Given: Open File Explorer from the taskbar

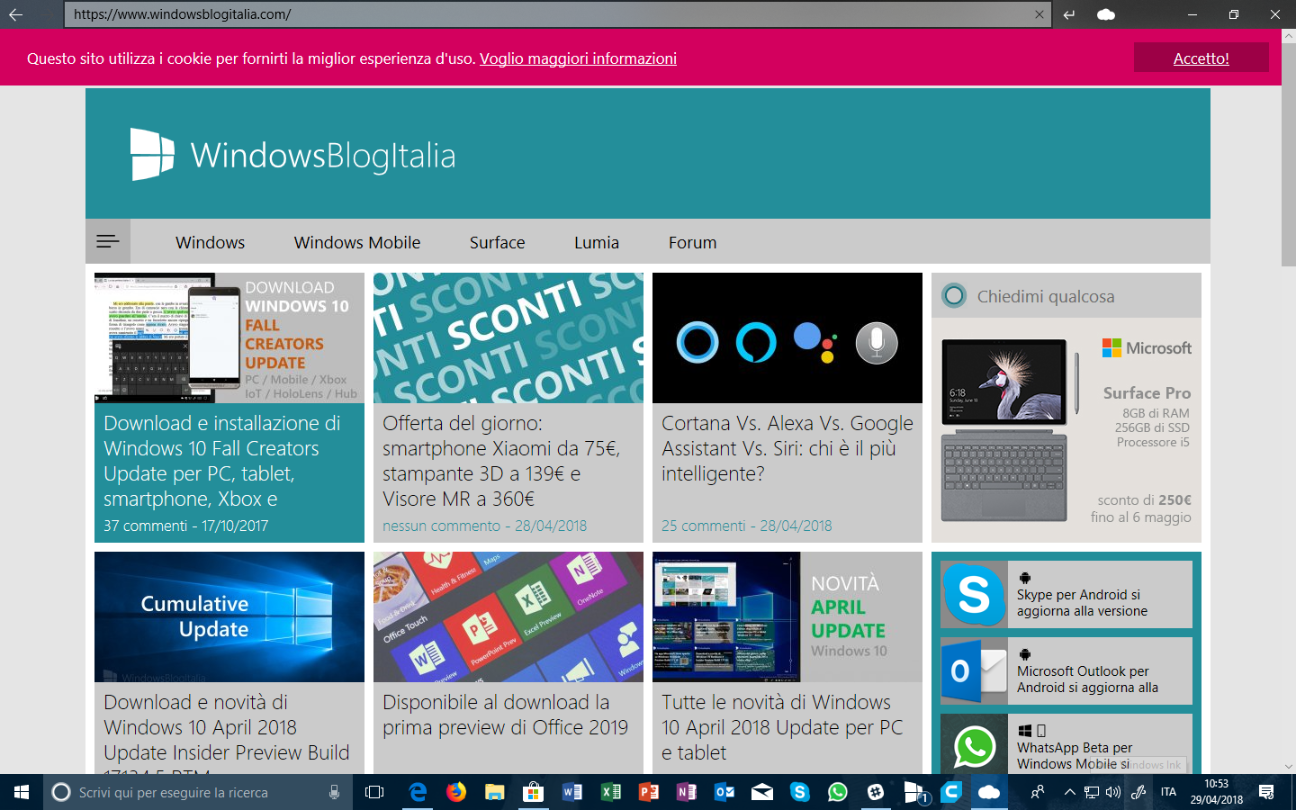Looking at the screenshot, I should click(x=494, y=792).
